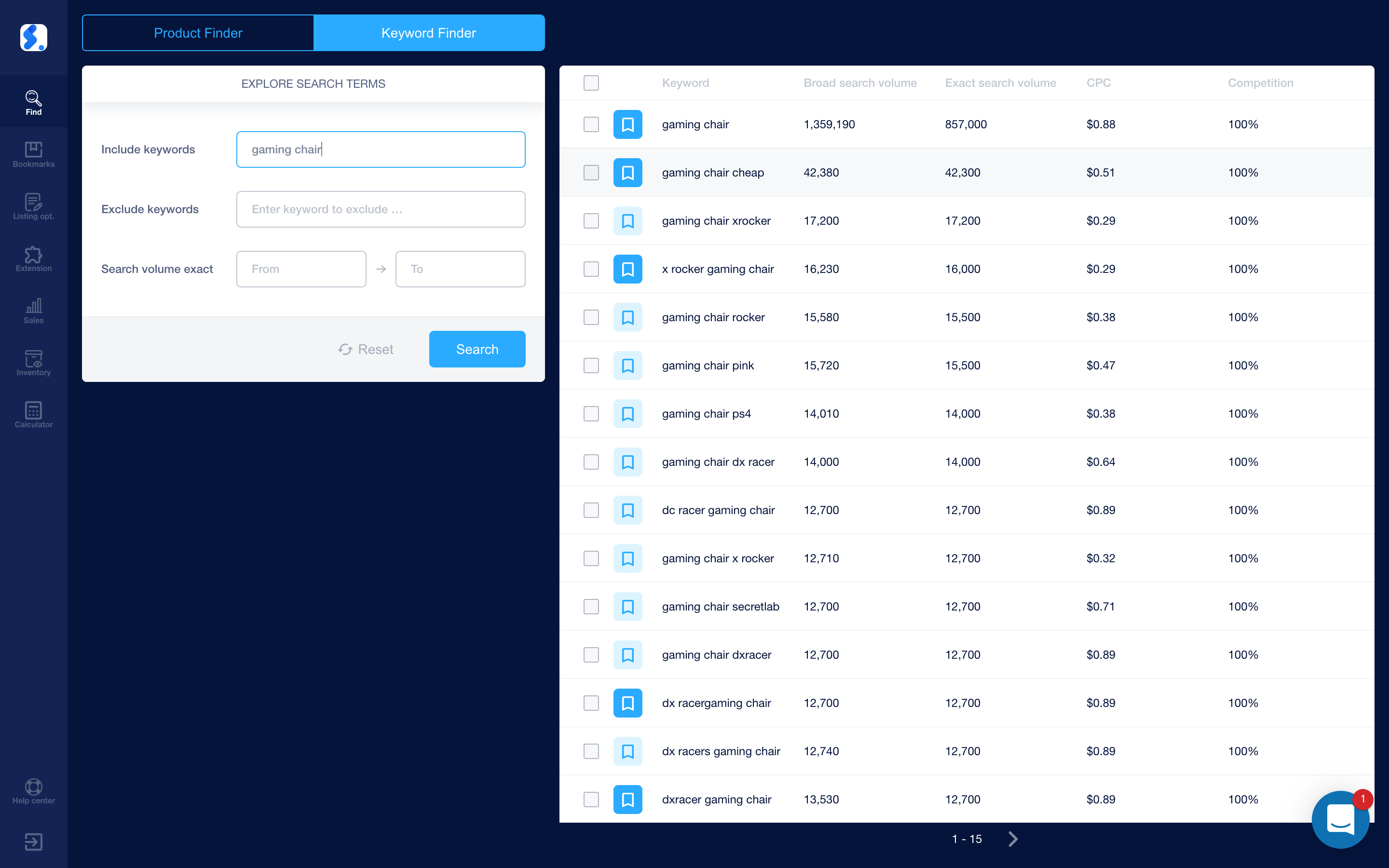
Task: Go to Sales in sidebar
Action: tap(33, 311)
